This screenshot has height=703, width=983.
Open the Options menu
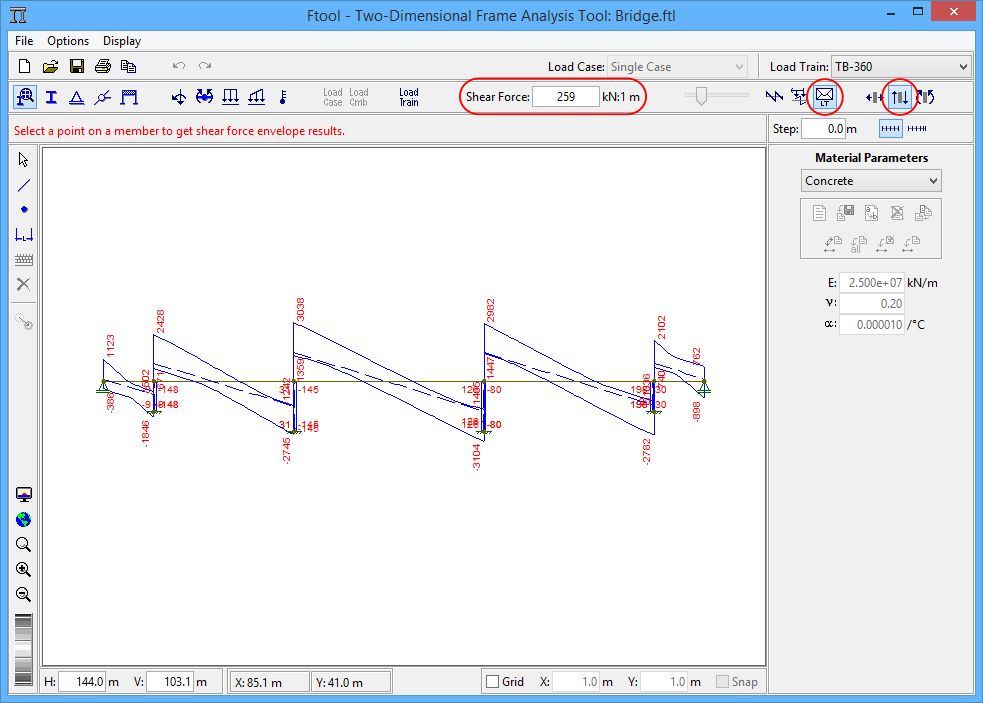coord(68,41)
